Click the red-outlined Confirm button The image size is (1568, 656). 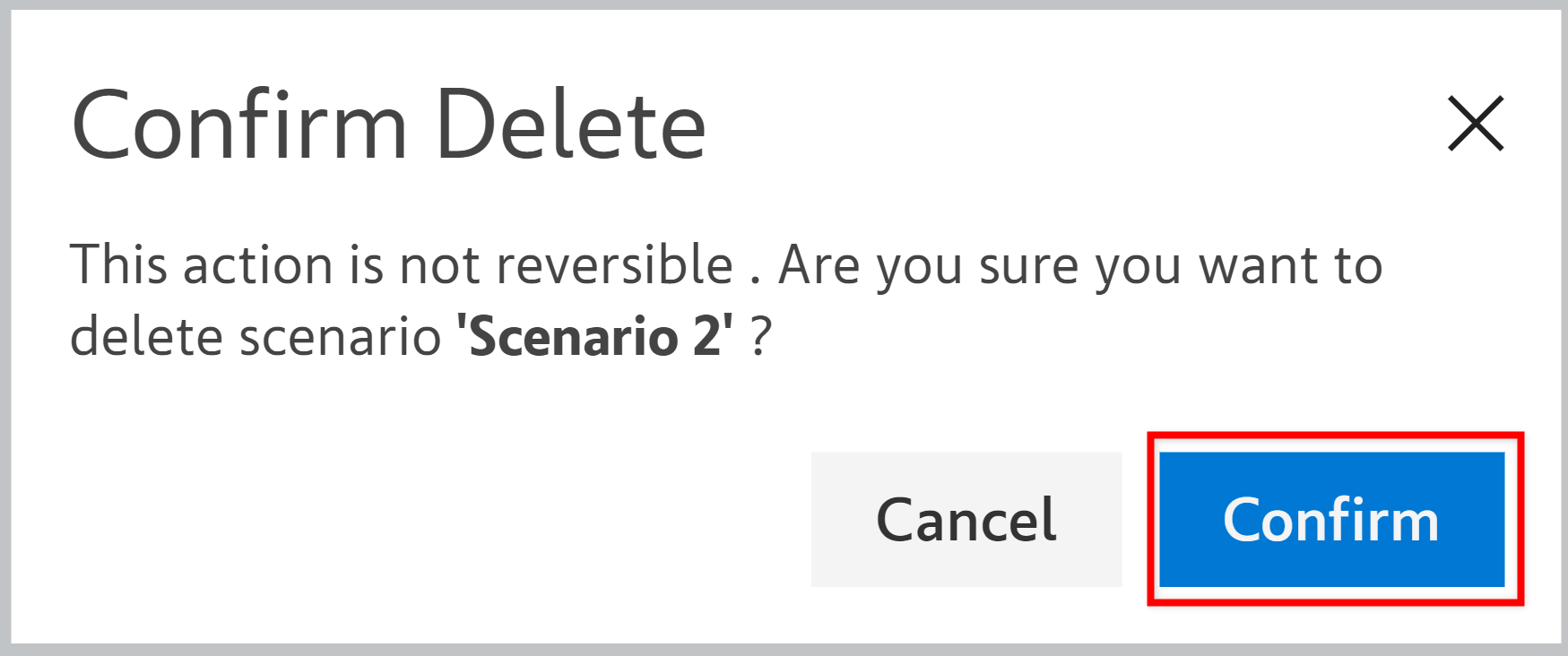coord(1331,520)
